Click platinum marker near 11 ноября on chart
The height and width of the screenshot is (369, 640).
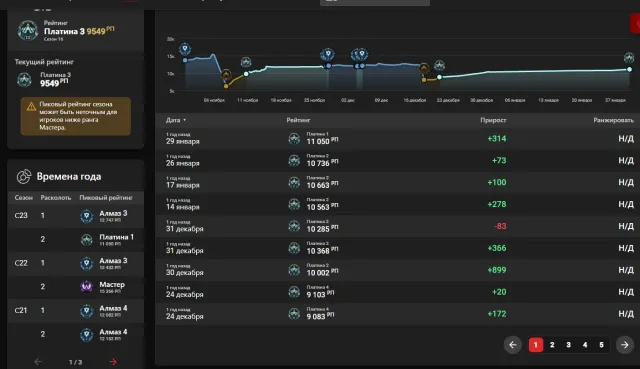coord(246,62)
